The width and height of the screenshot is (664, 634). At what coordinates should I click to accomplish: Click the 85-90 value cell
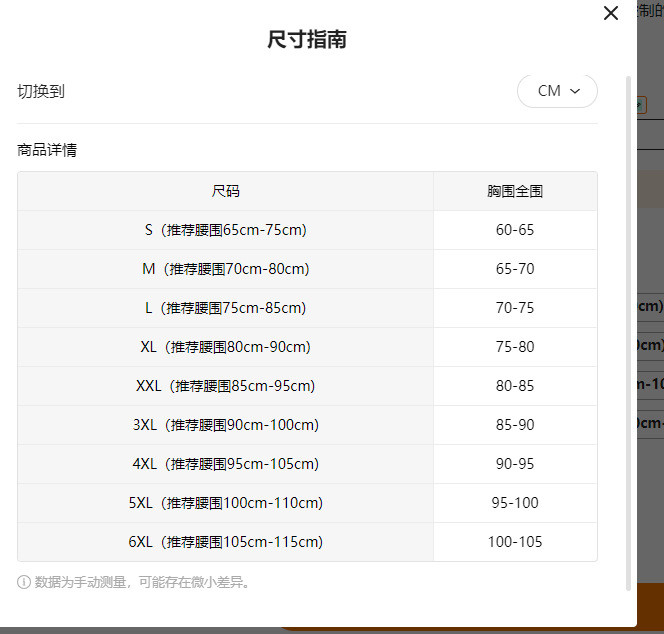click(x=515, y=425)
